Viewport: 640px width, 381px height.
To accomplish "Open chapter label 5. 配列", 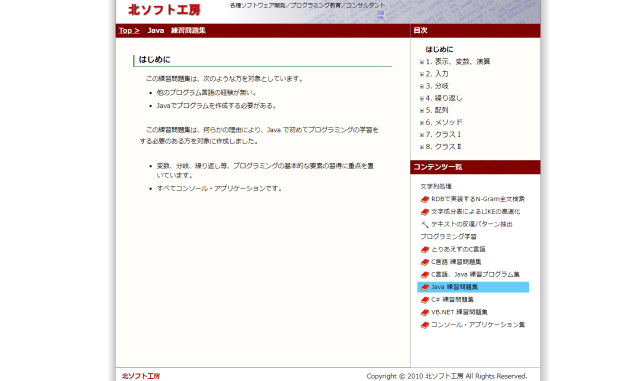I will point(437,110).
